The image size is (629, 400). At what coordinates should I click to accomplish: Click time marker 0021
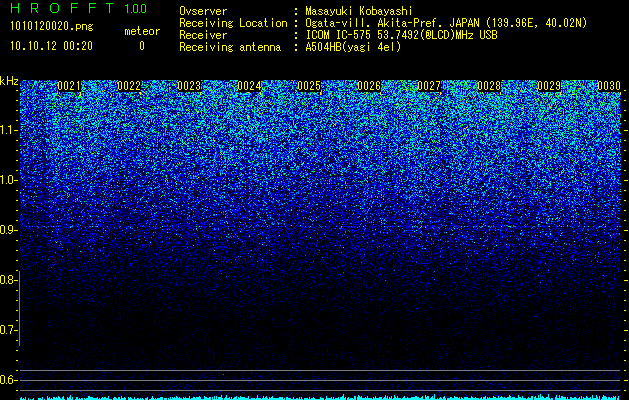point(69,86)
